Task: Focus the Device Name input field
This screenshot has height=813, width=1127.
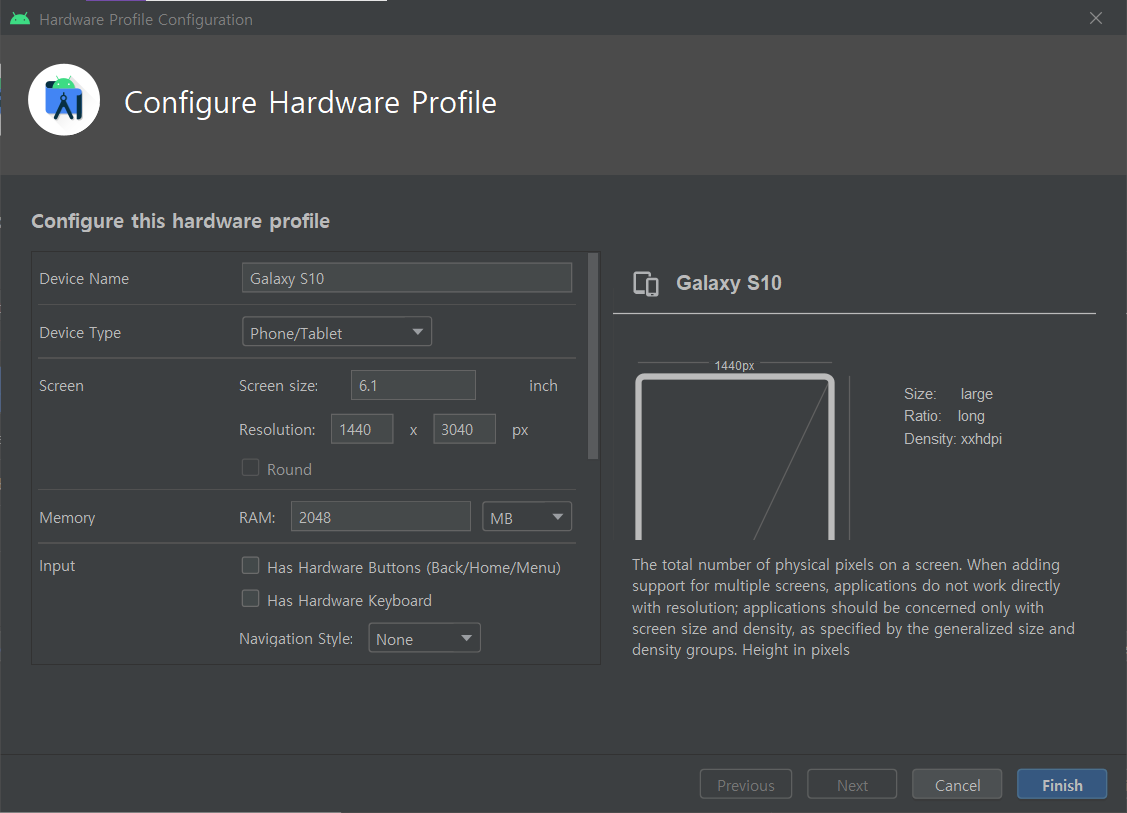Action: (407, 278)
